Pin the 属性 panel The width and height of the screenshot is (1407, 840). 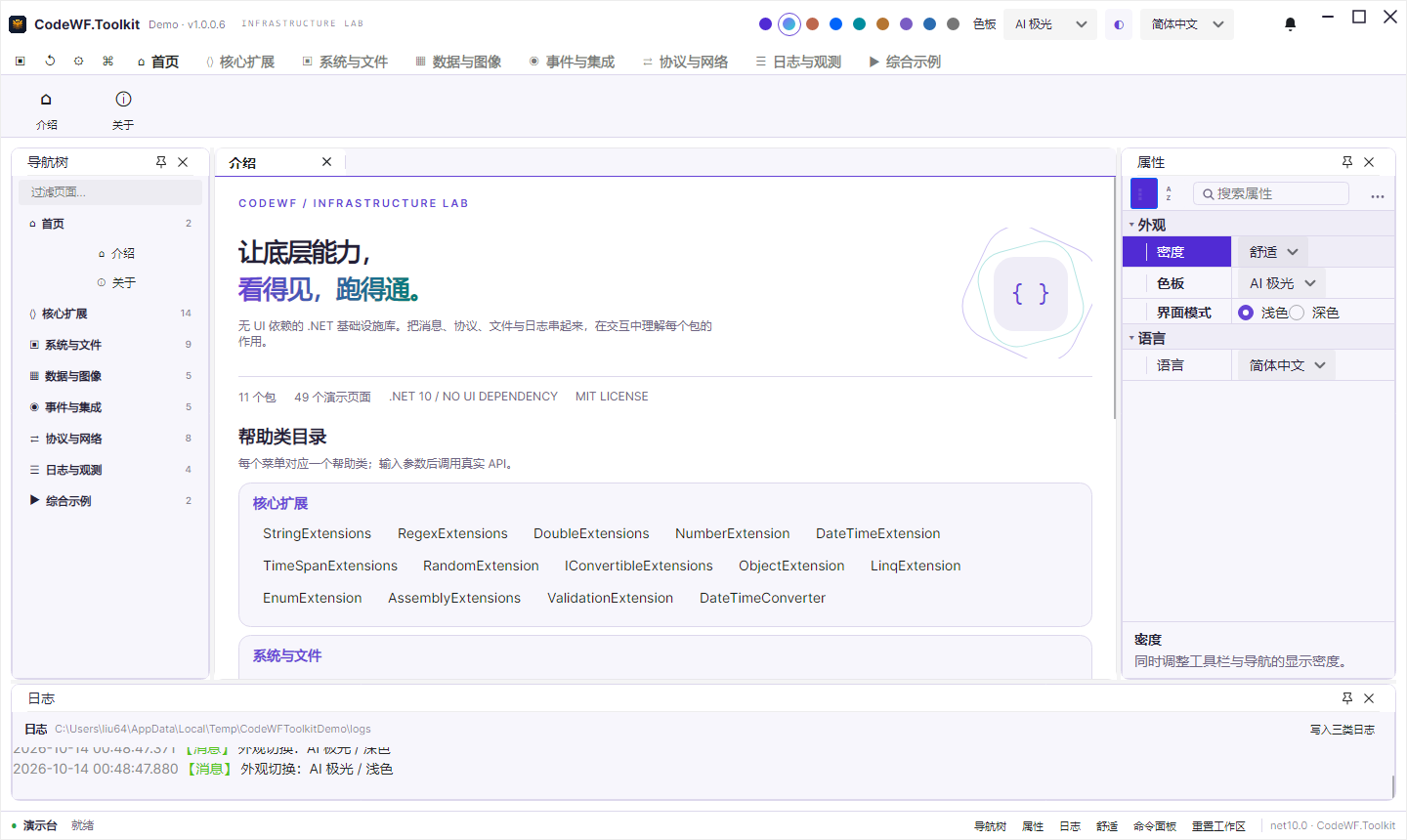click(x=1347, y=162)
